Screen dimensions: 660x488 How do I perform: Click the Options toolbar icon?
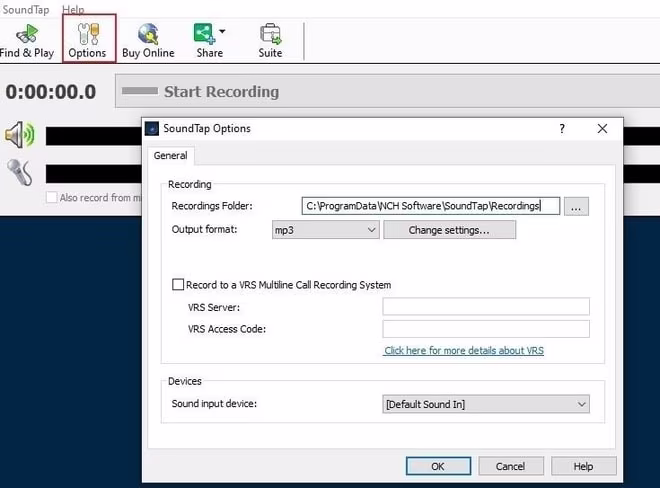pos(88,41)
